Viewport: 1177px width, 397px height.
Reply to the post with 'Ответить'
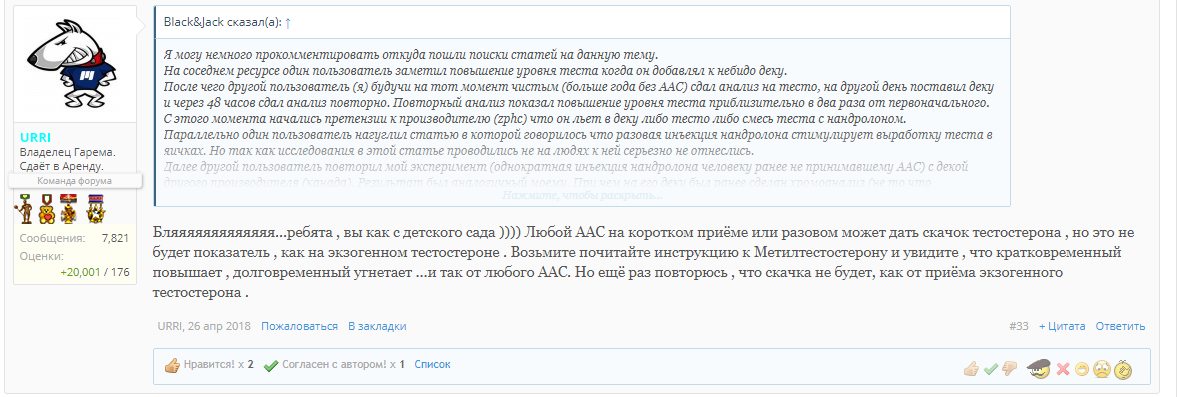[x=1120, y=326]
